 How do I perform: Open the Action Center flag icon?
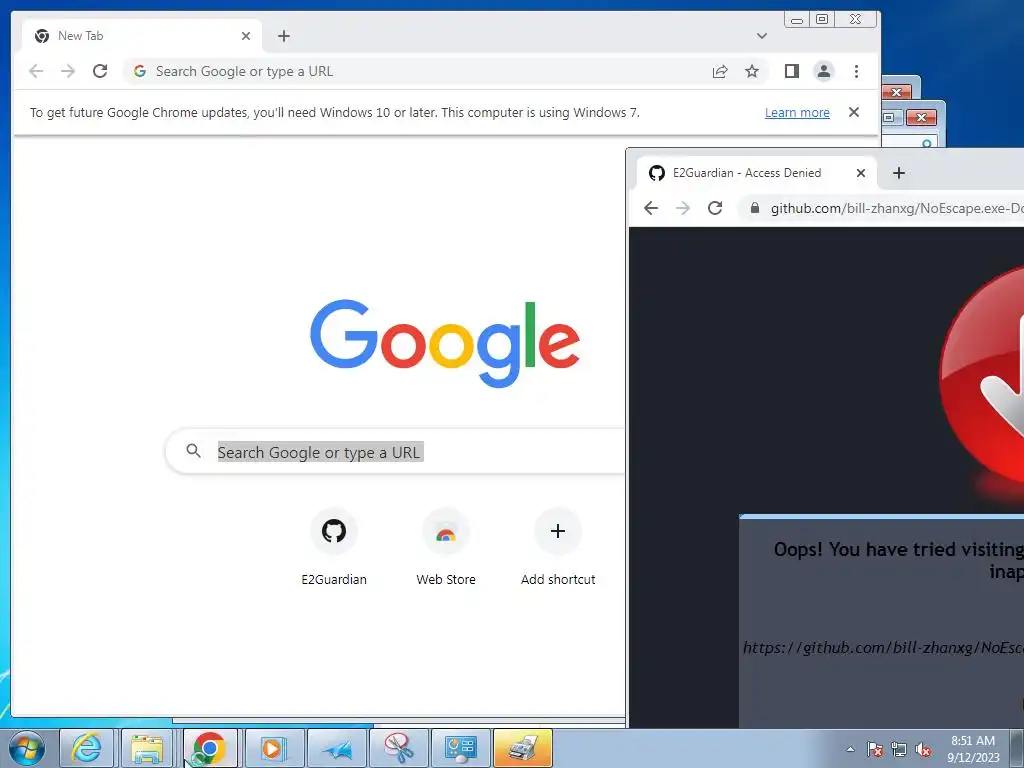[875, 749]
